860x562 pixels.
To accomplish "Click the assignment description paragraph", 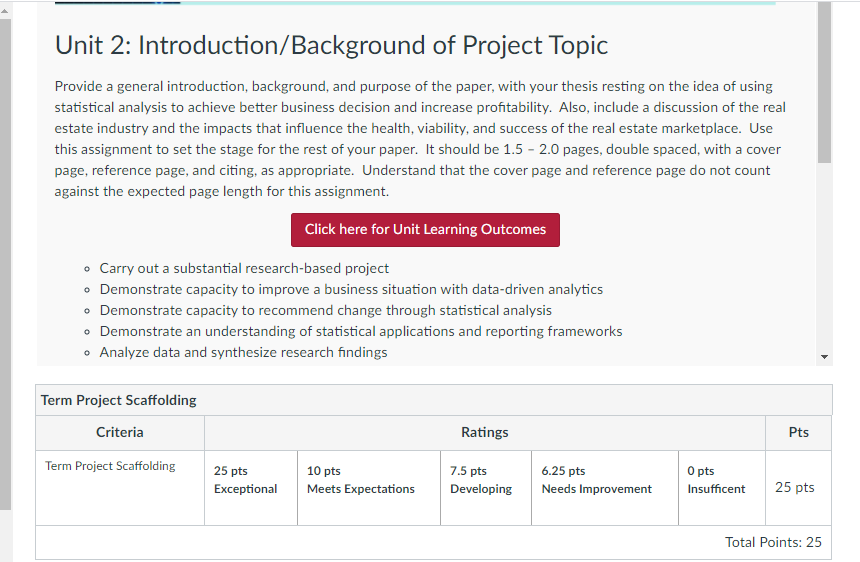I will coord(420,139).
